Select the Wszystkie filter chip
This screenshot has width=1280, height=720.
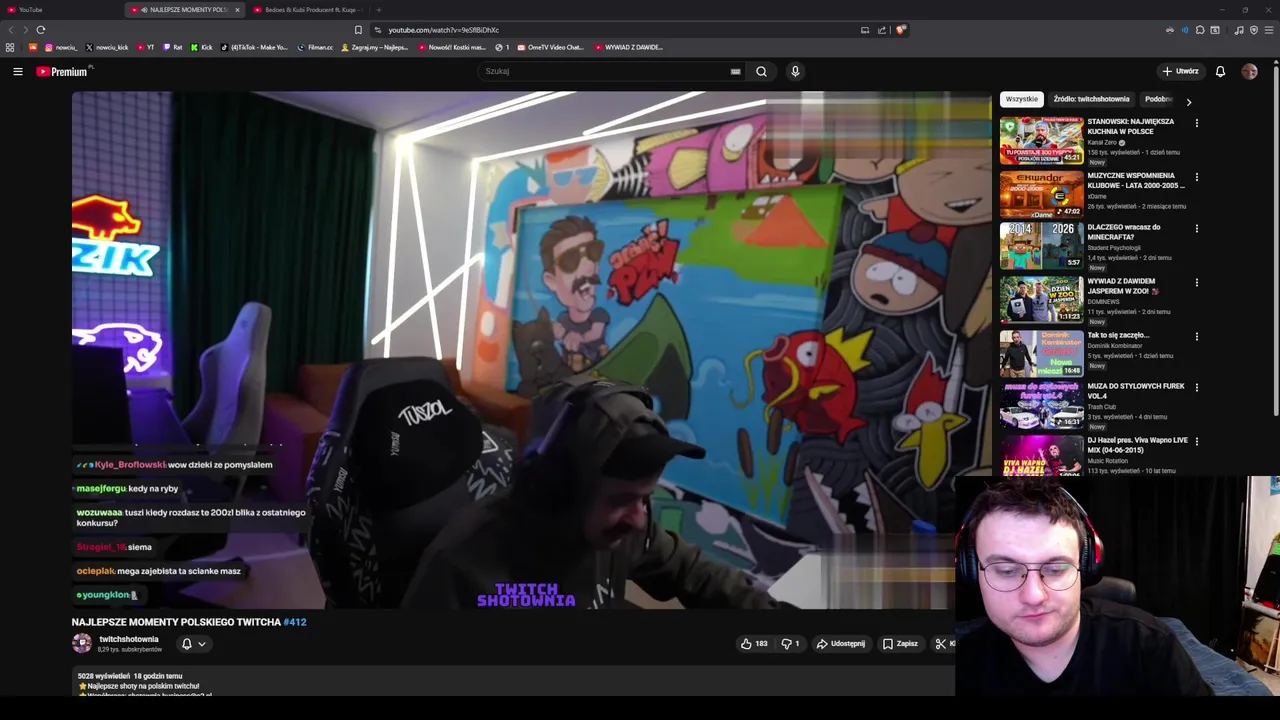point(1022,99)
